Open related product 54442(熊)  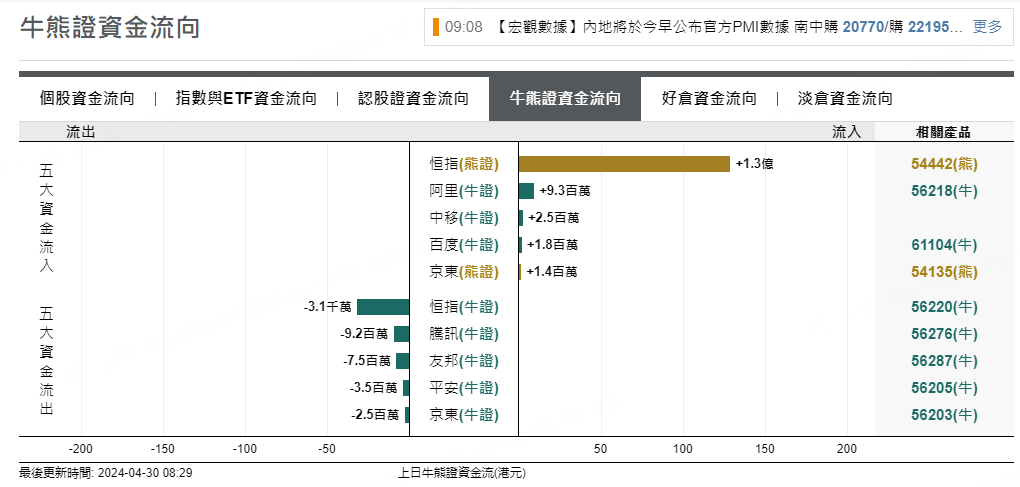[x=945, y=165]
